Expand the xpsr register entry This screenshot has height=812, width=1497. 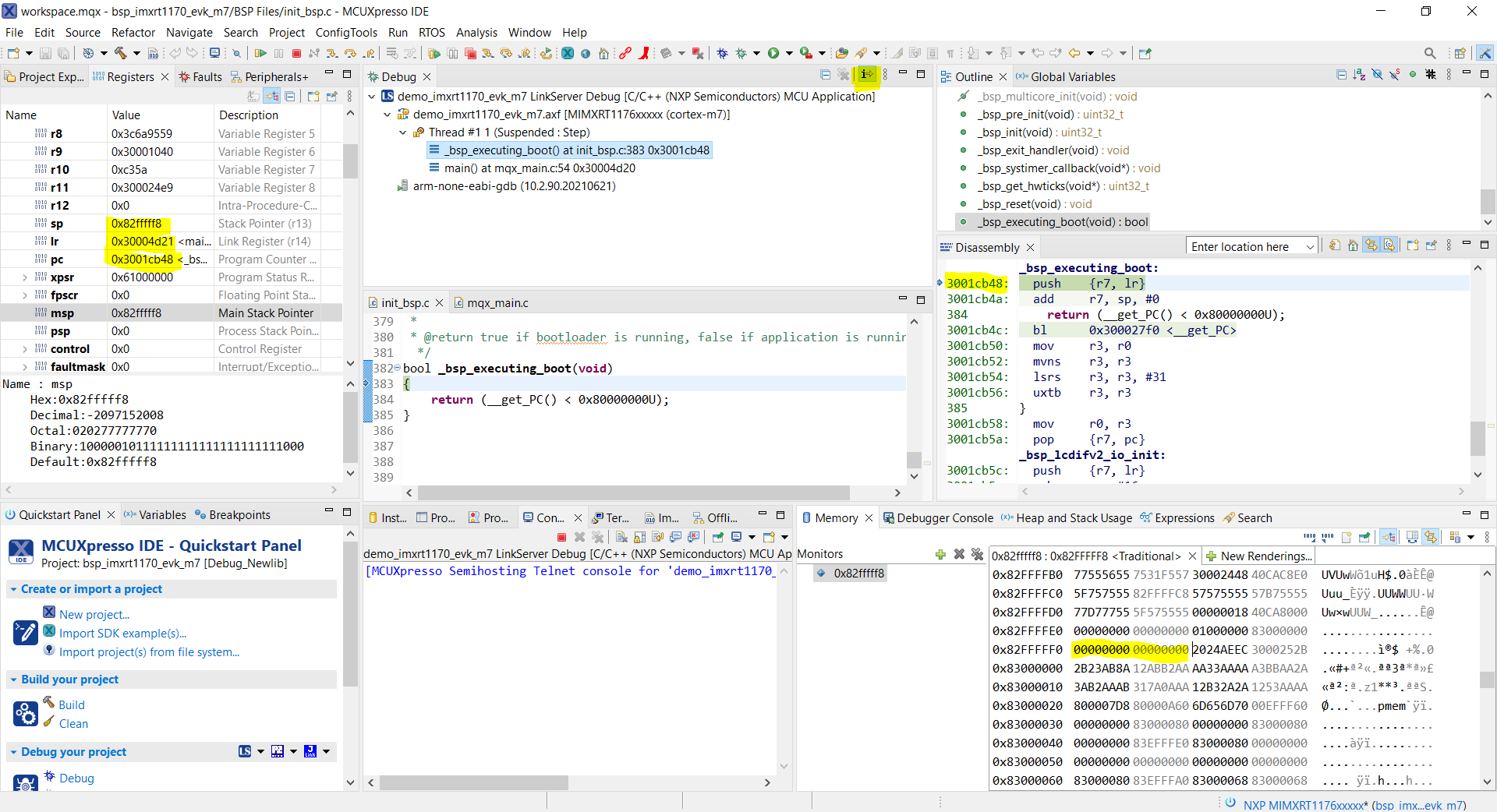[24, 277]
